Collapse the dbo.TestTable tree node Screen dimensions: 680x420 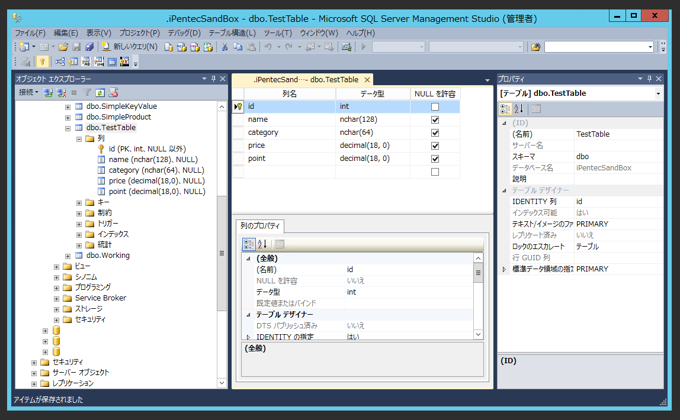[68, 128]
